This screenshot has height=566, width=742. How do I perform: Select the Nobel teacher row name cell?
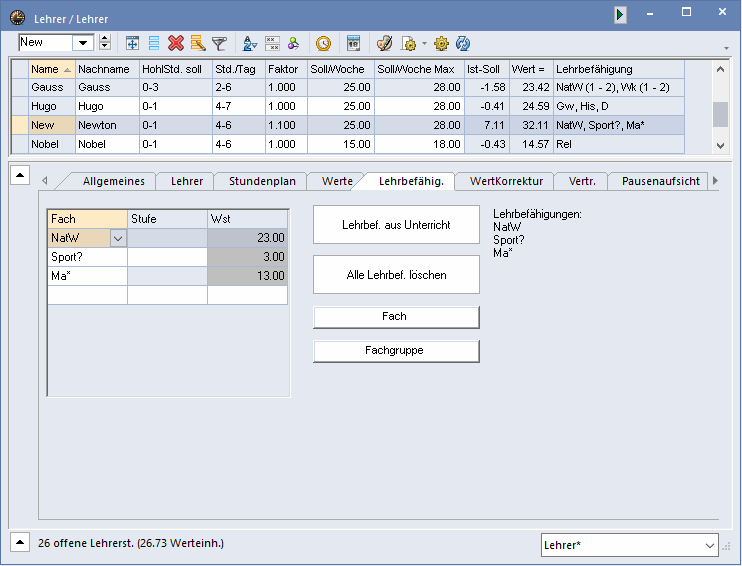click(x=52, y=144)
